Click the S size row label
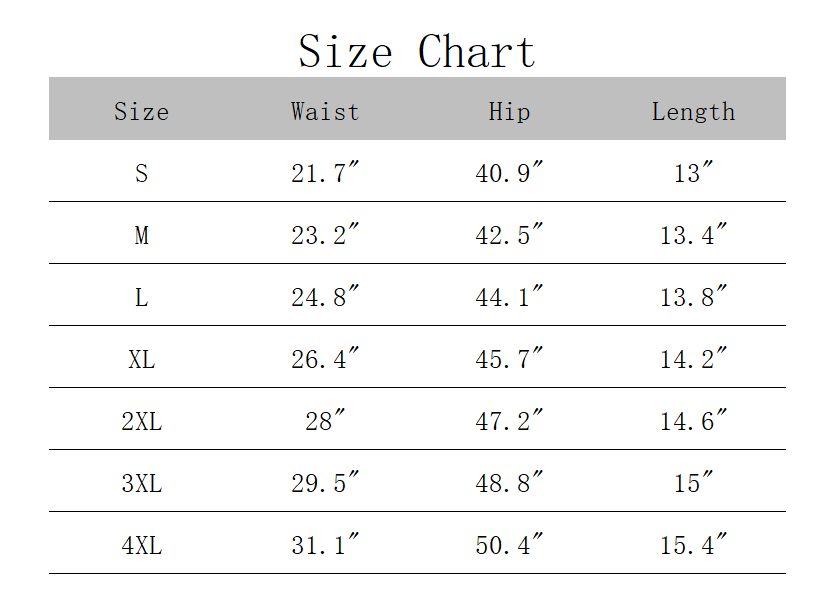Screen dimensions: 837x615 coord(141,174)
